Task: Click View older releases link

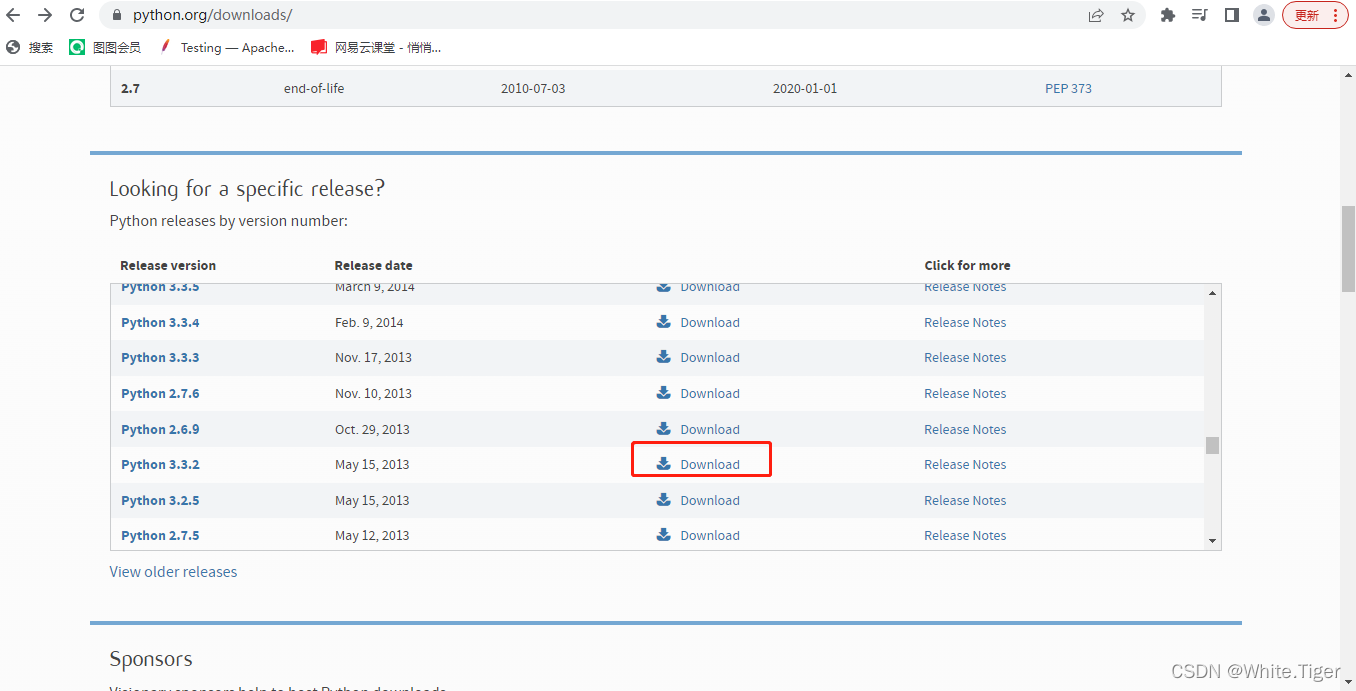Action: click(x=173, y=572)
